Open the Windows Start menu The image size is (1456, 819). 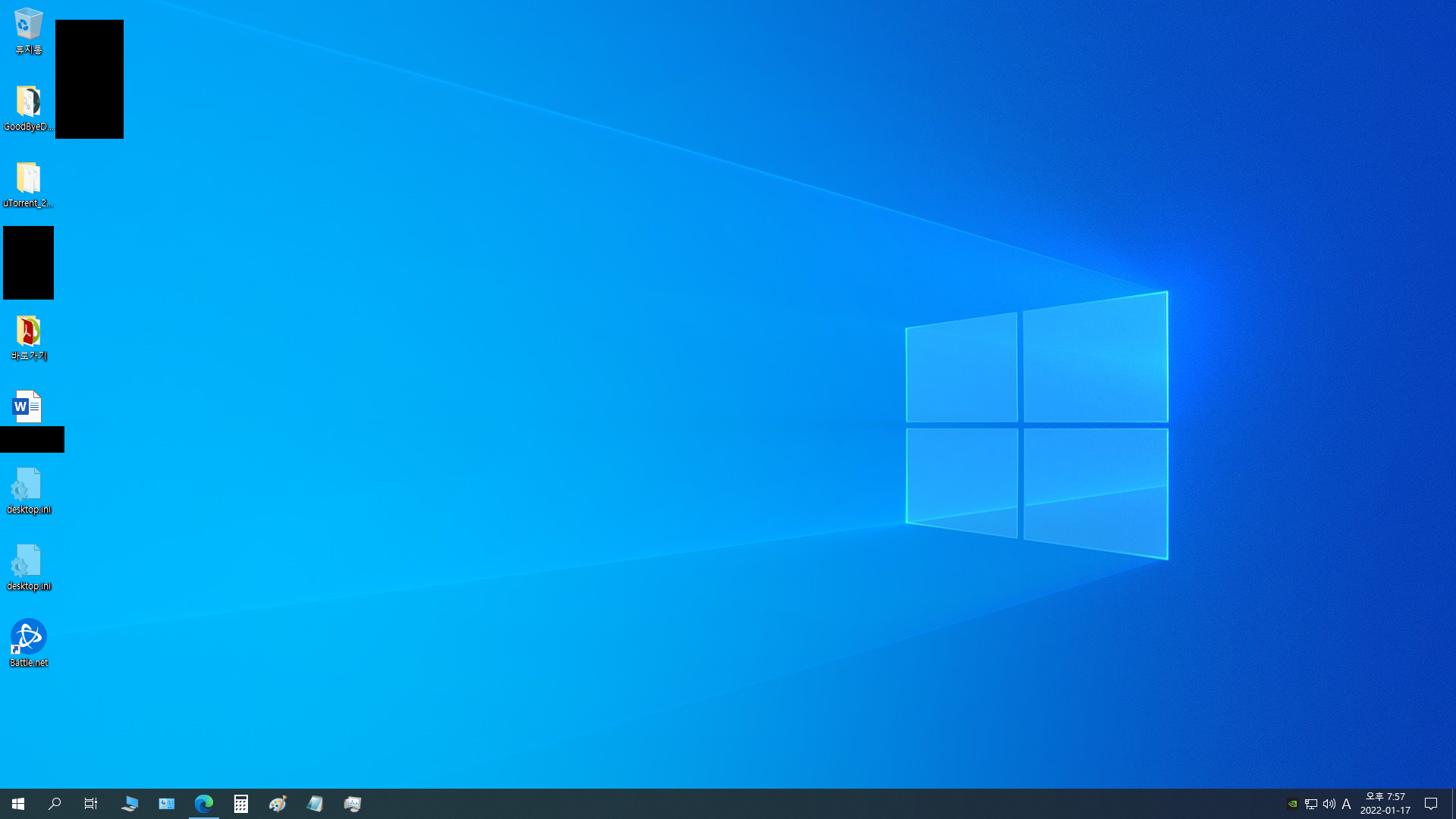click(x=18, y=804)
